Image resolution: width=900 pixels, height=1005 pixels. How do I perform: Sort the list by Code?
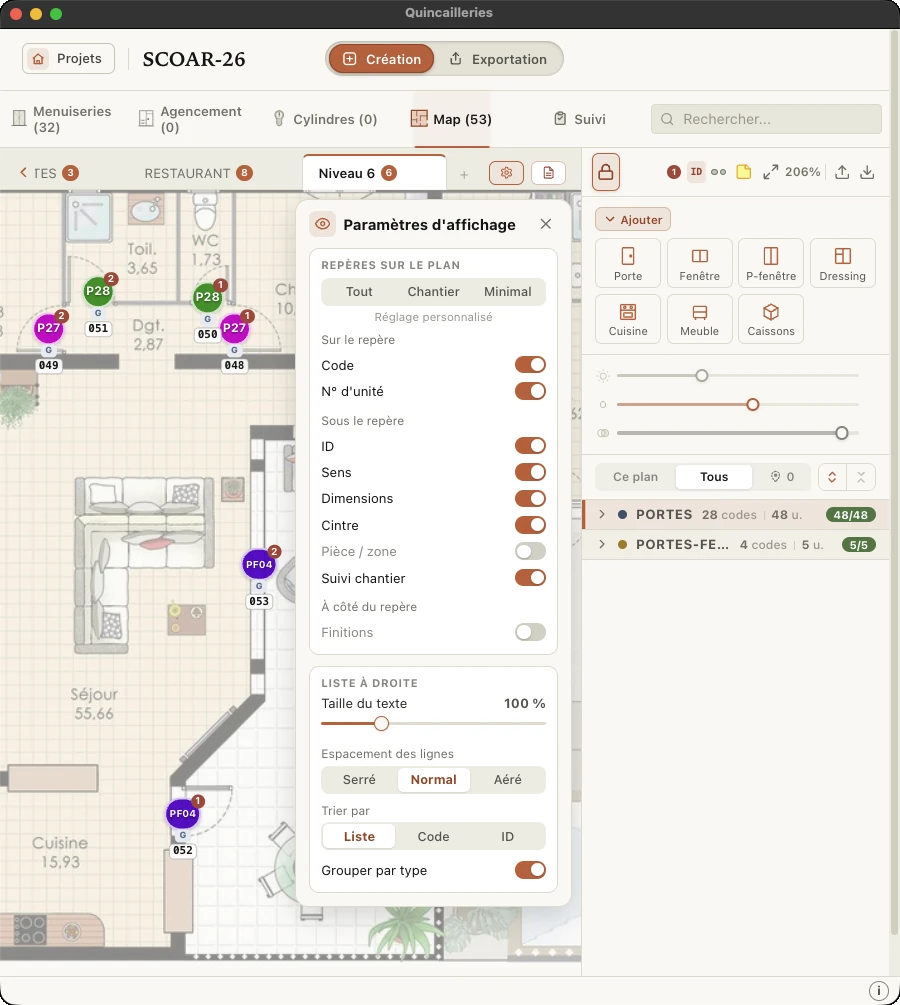(x=433, y=836)
